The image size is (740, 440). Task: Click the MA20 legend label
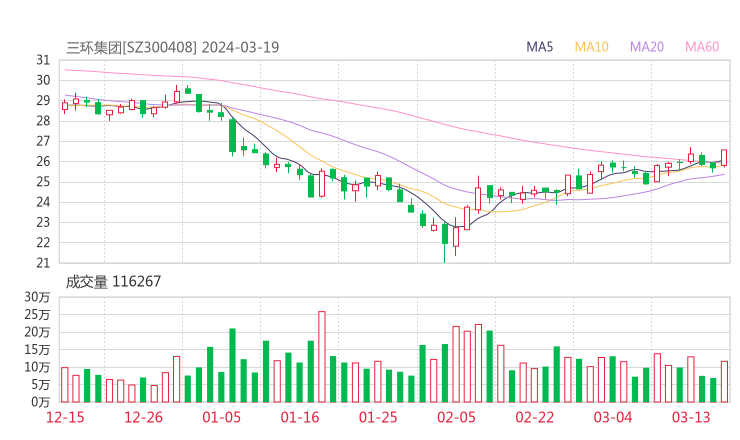[647, 47]
